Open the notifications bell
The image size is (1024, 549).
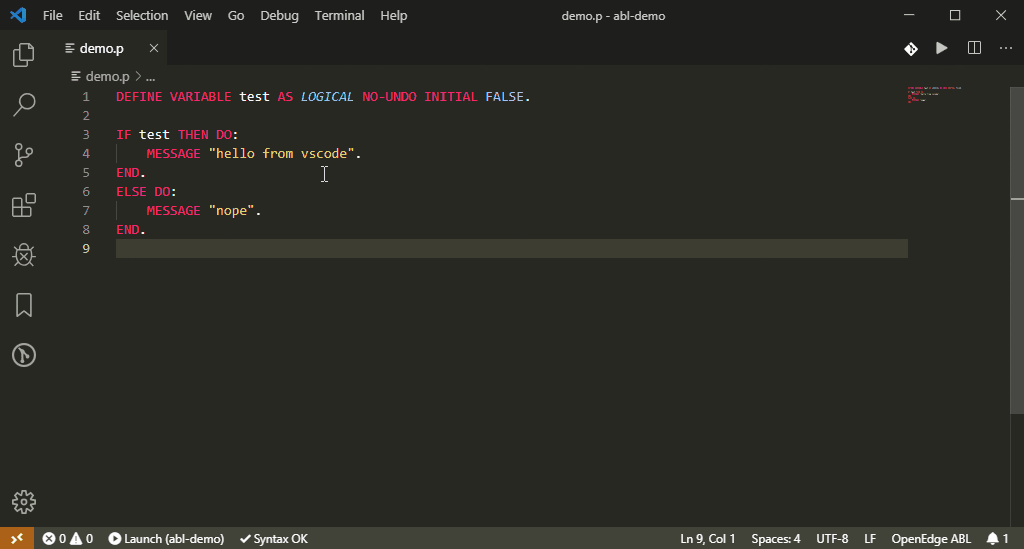(x=998, y=539)
